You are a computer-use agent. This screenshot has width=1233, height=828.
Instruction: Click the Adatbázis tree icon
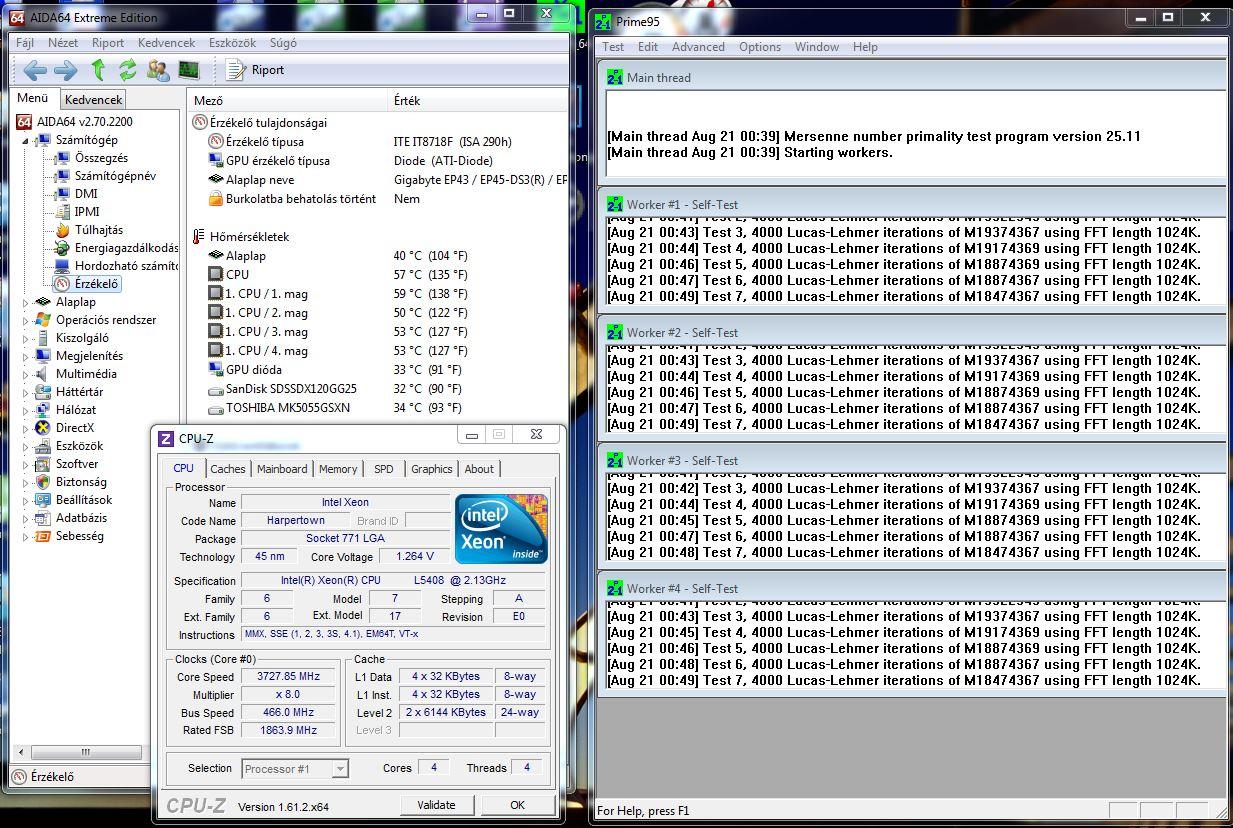click(43, 518)
